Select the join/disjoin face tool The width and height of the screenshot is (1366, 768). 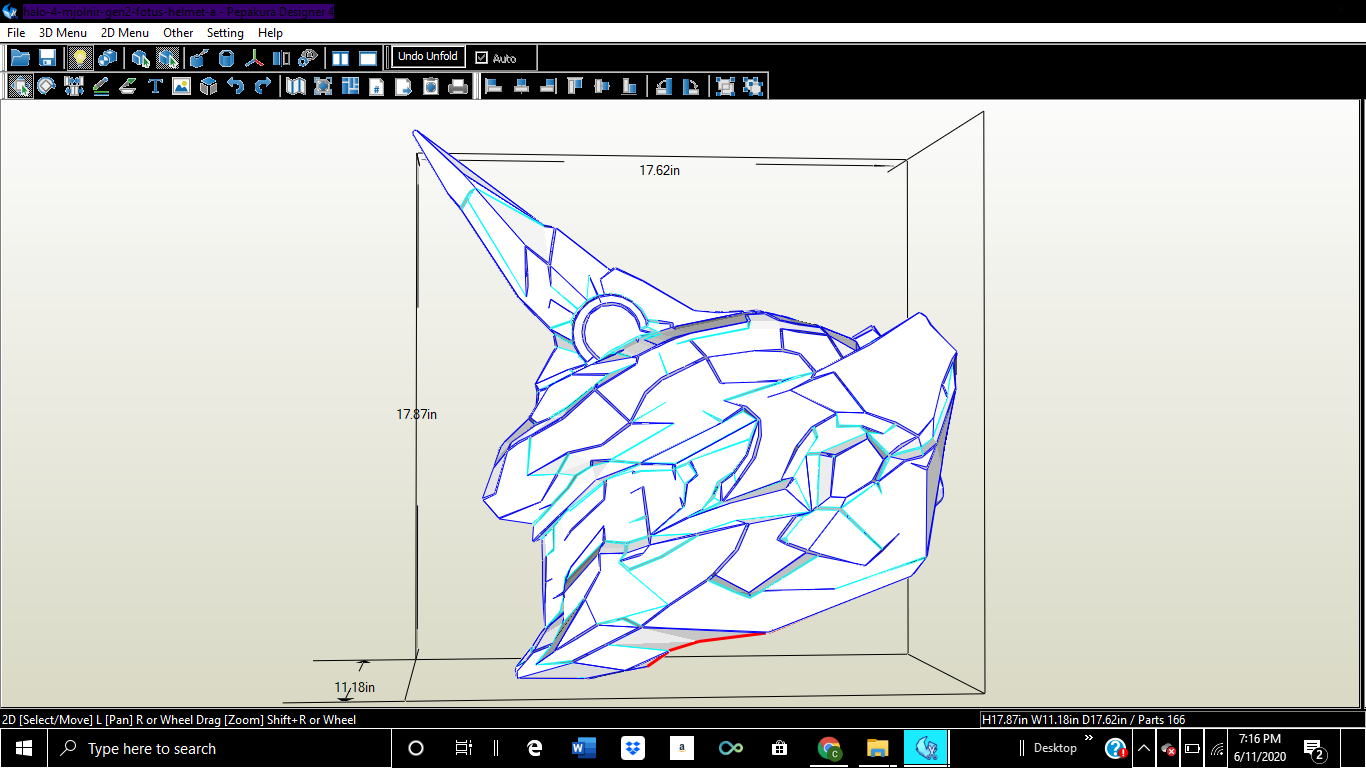(x=74, y=86)
